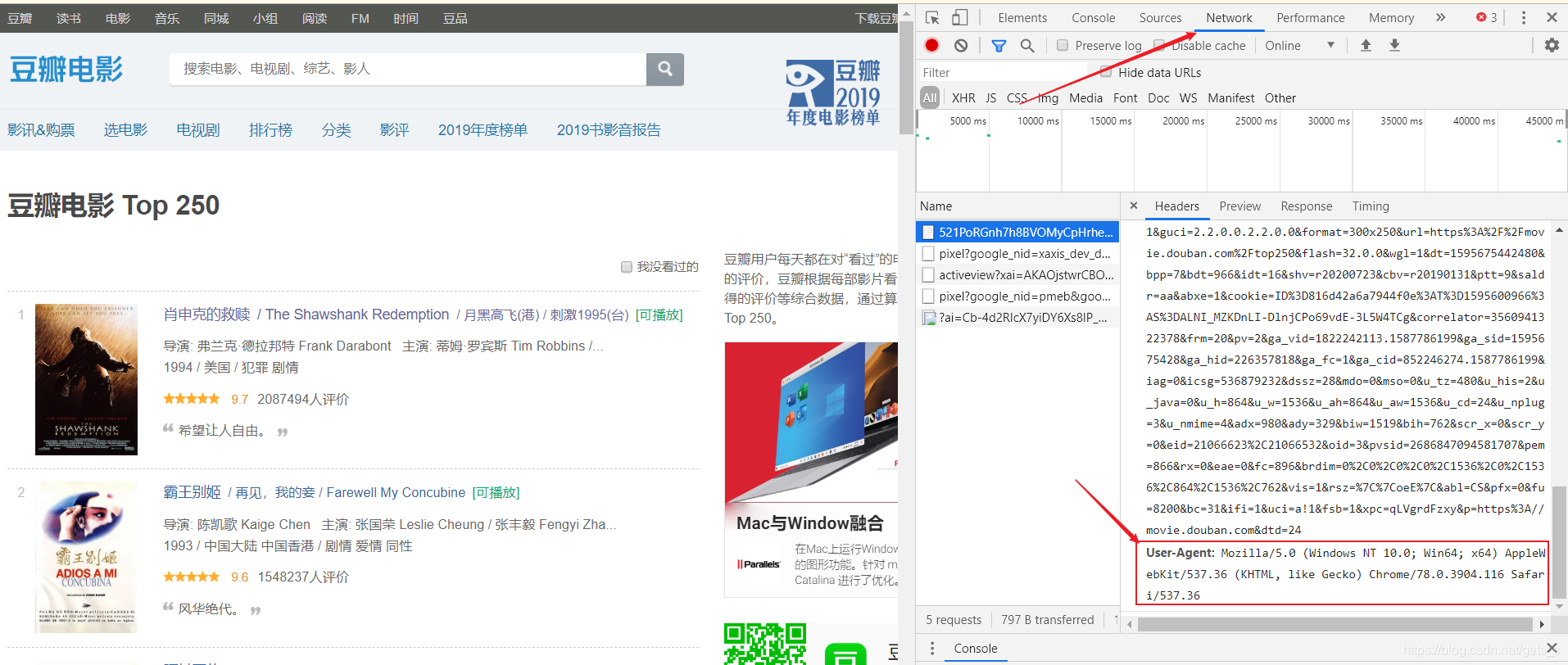Open Farewell My Concubine poster
The height and width of the screenshot is (665, 1568).
pos(86,557)
